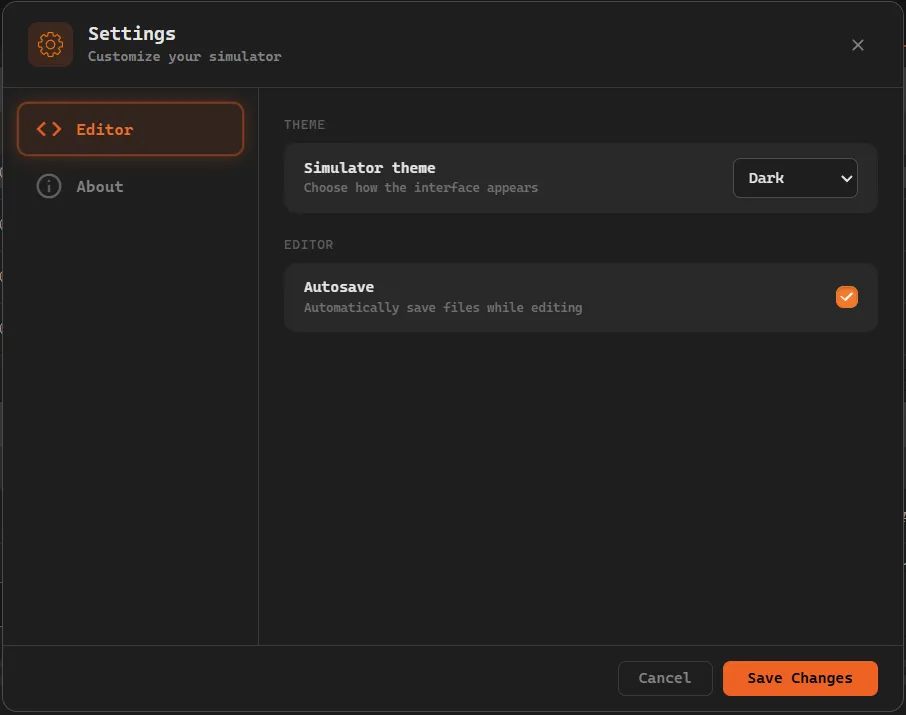Click the chevron on the theme dropdown
Viewport: 906px width, 715px height.
[x=847, y=178]
